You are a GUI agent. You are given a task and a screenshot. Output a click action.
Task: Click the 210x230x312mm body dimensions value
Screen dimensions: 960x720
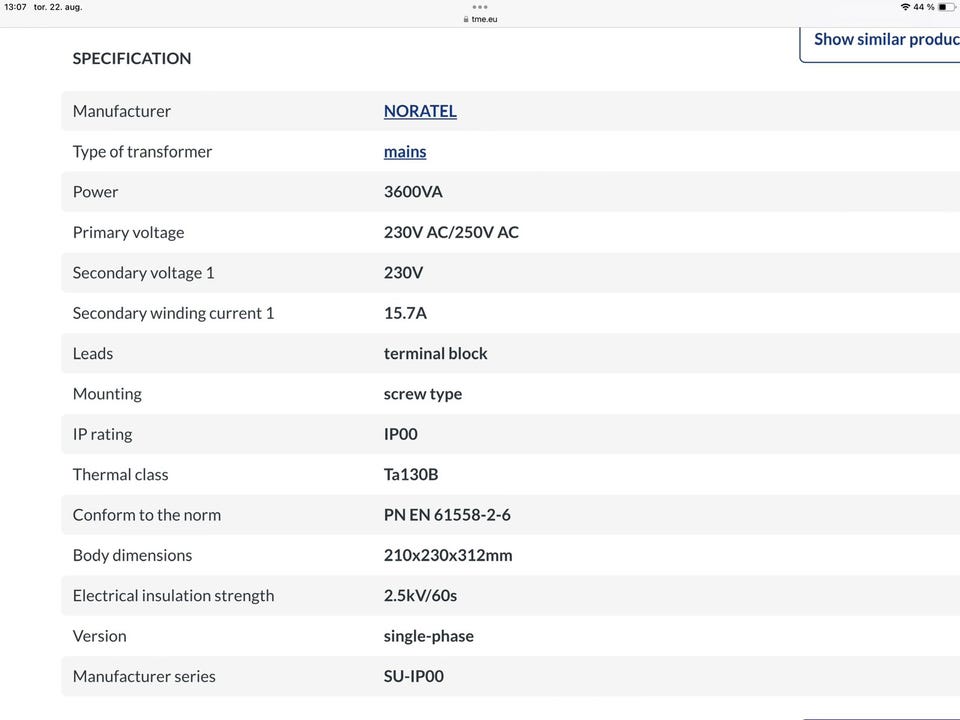(x=448, y=555)
